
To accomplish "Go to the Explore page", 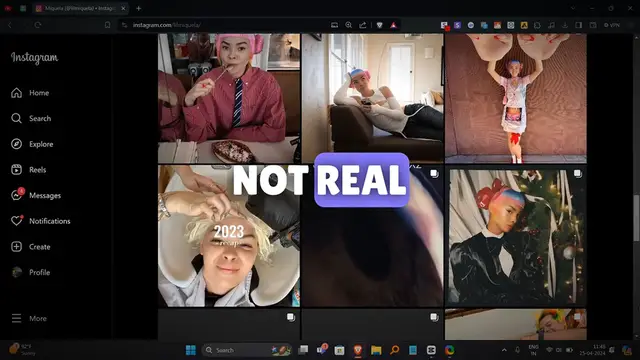I will point(32,144).
